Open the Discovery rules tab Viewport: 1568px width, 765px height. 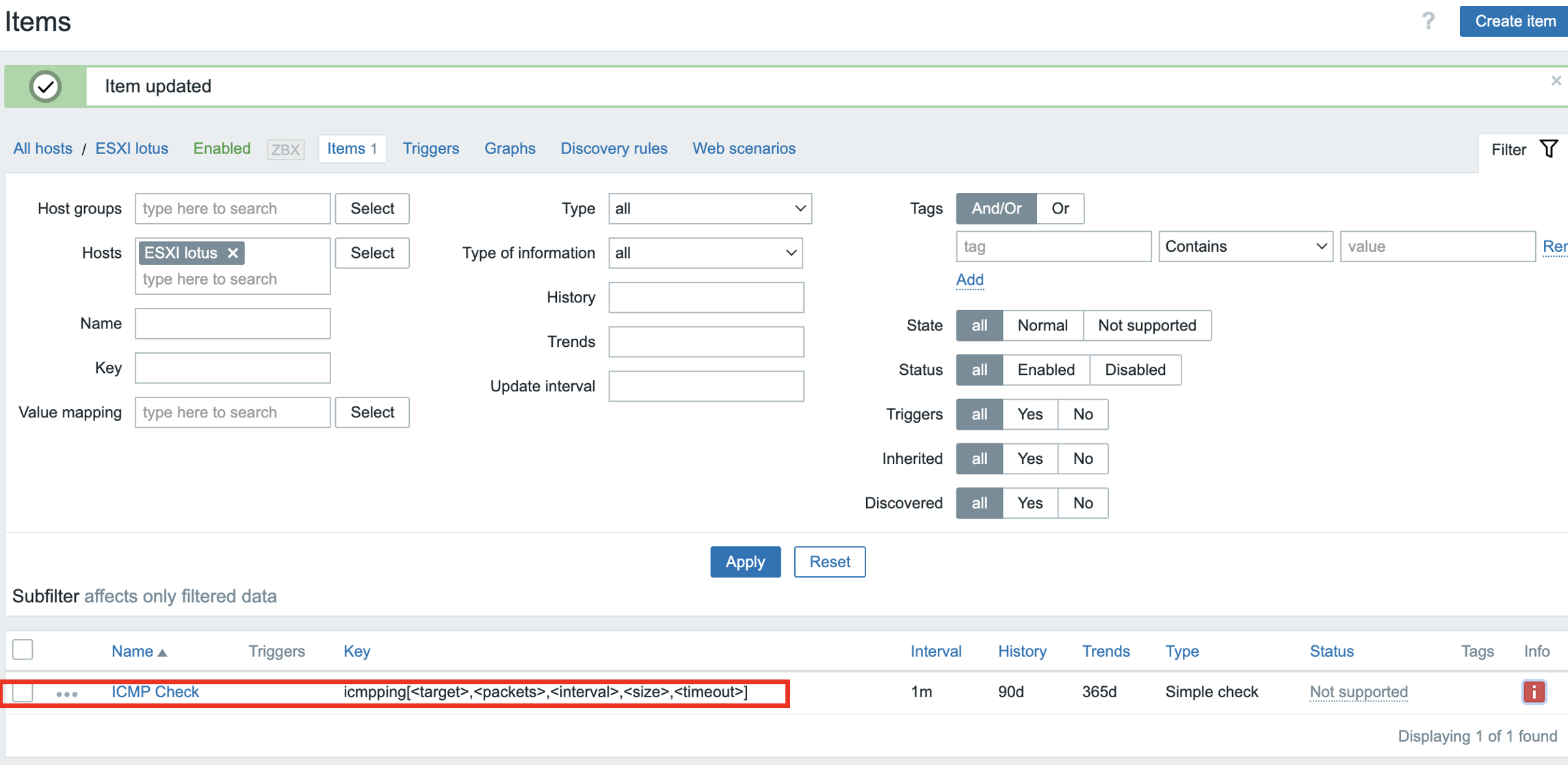[614, 148]
